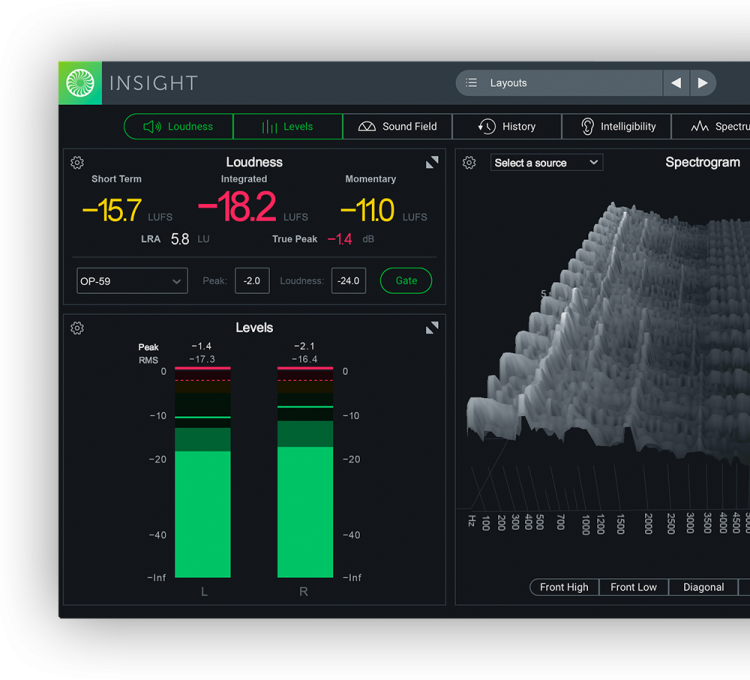Screen dimensions: 750x680
Task: Click the left channel L meter
Action: click(x=203, y=472)
